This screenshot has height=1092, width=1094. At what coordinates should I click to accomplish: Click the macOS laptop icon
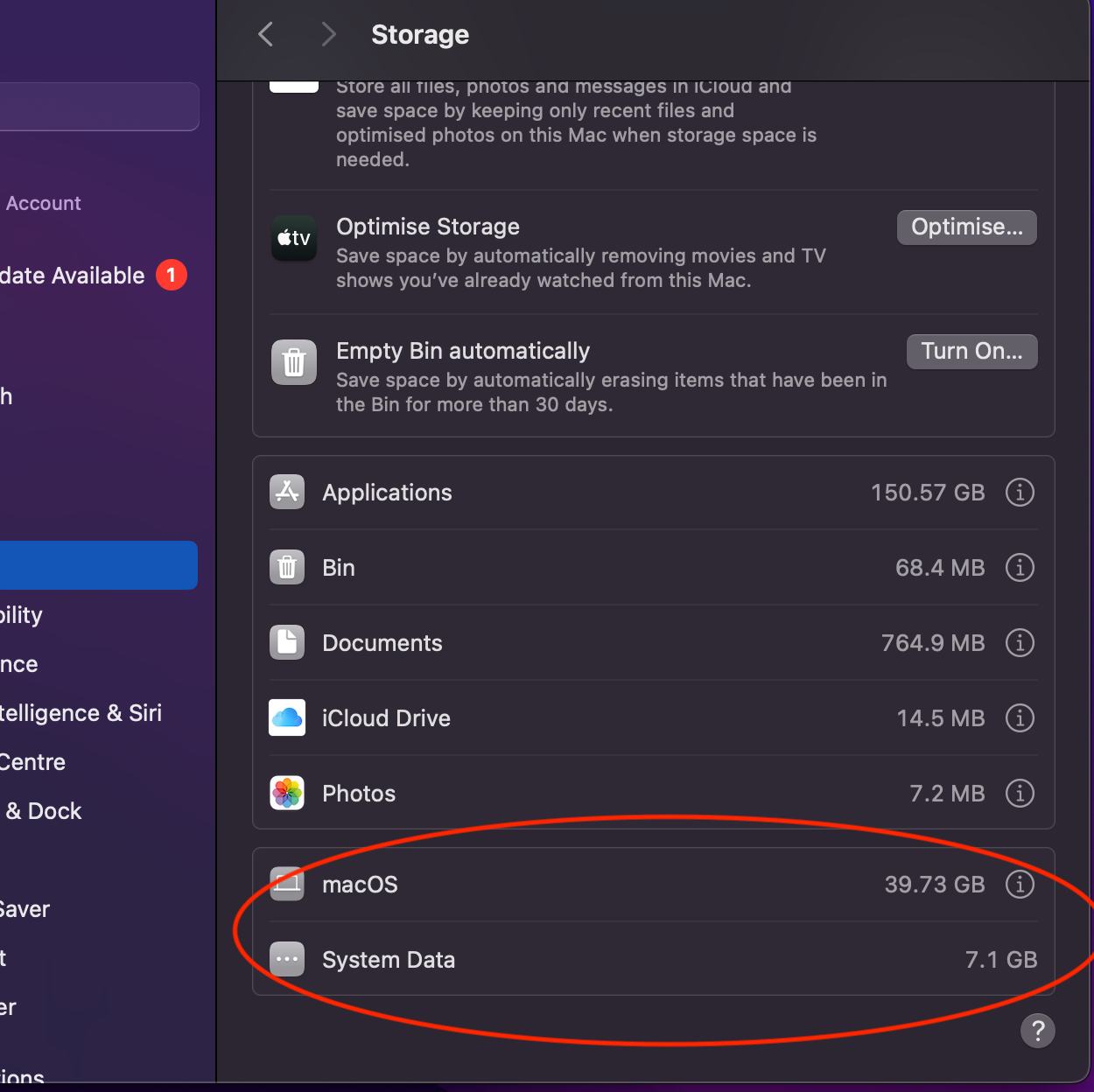pos(287,884)
